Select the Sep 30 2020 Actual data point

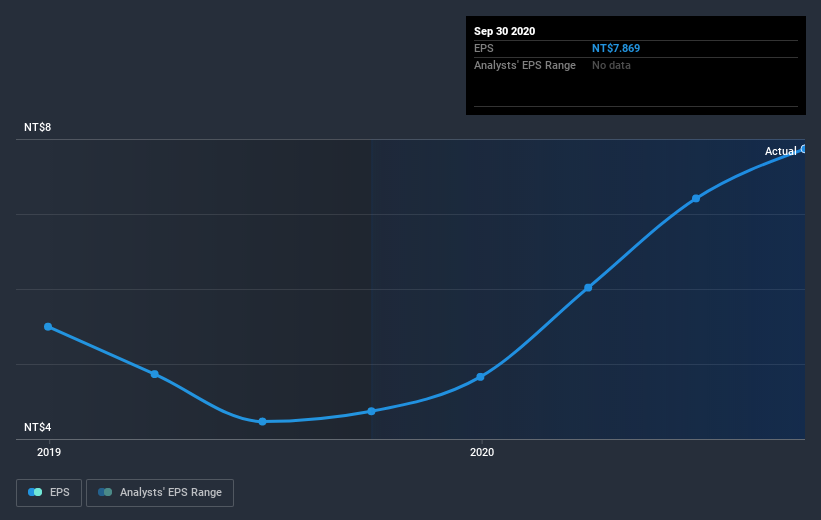(x=803, y=149)
